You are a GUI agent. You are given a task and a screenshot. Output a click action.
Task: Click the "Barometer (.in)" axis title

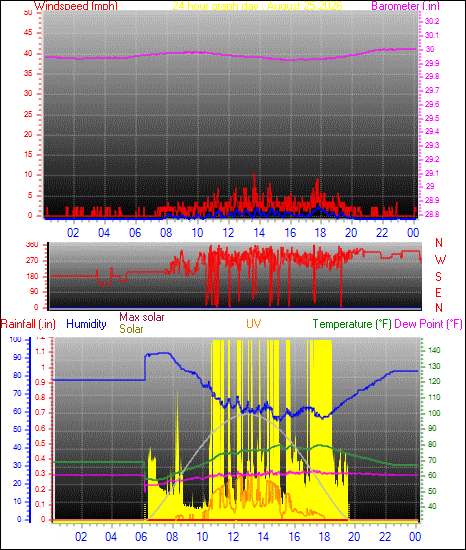(x=405, y=6)
